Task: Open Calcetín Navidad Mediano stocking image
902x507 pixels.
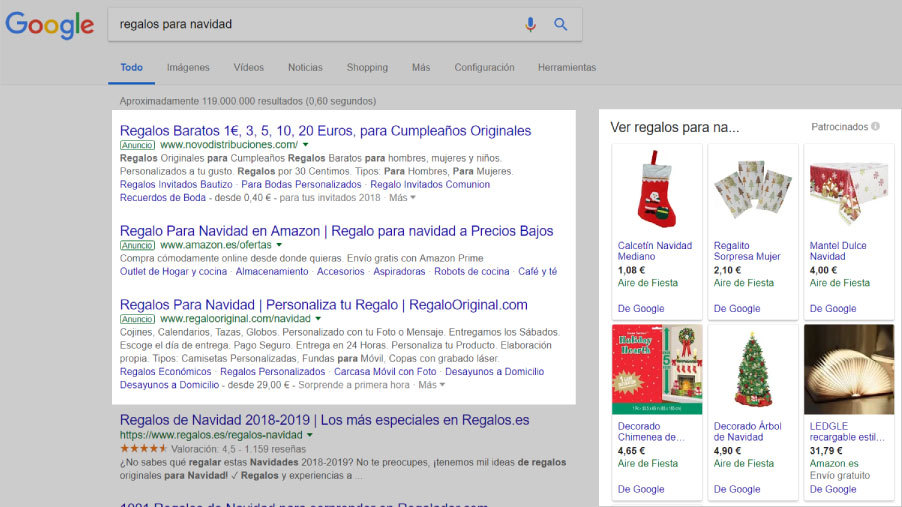Action: coord(656,190)
